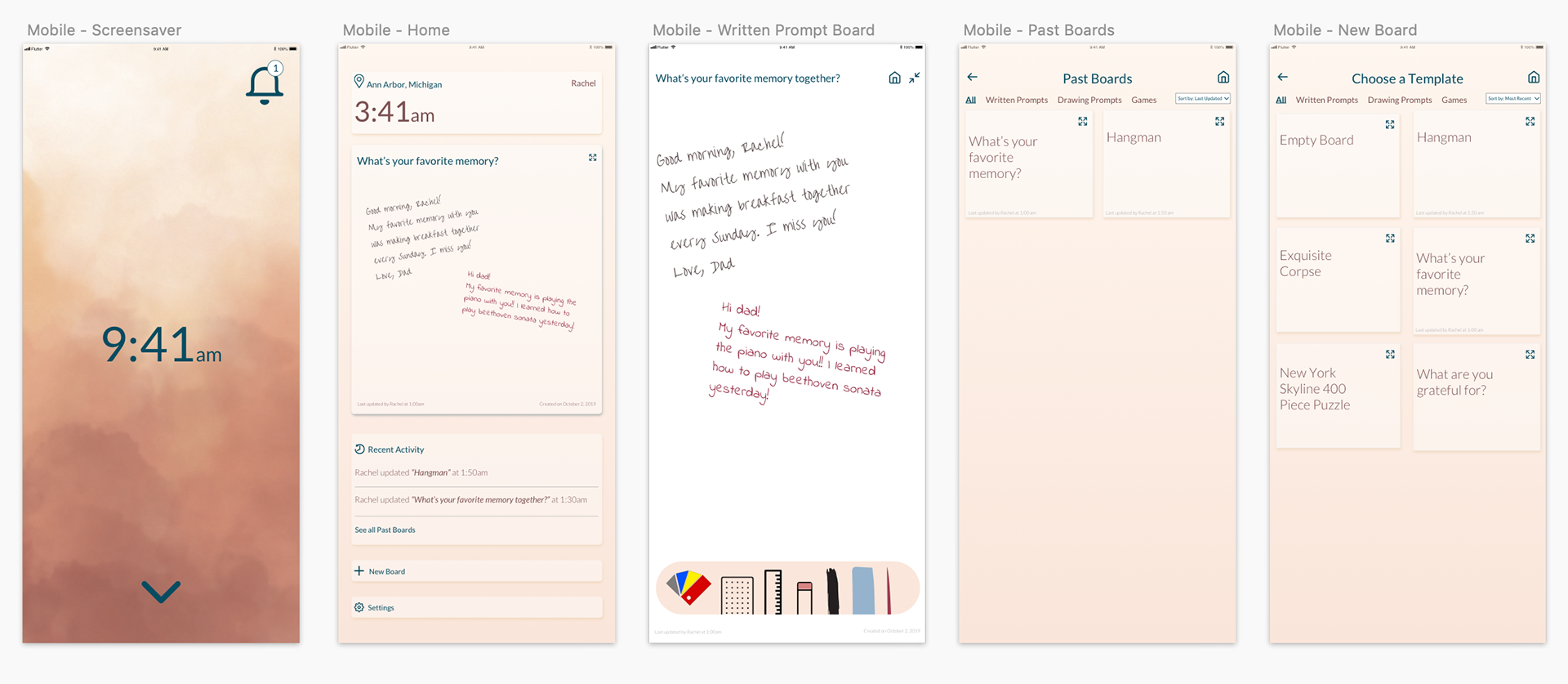The image size is (1568, 684).
Task: Click the Recent Activity clock icon
Action: 359,449
